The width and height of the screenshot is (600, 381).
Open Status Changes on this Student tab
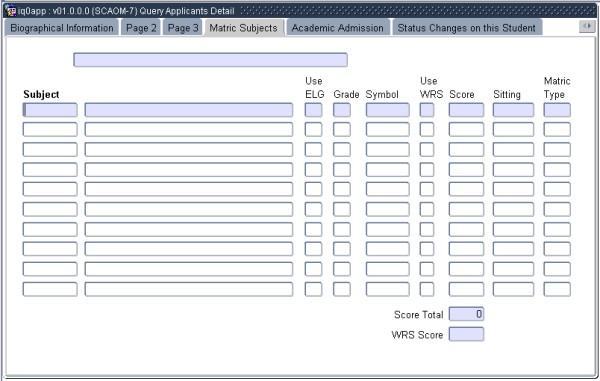[467, 28]
